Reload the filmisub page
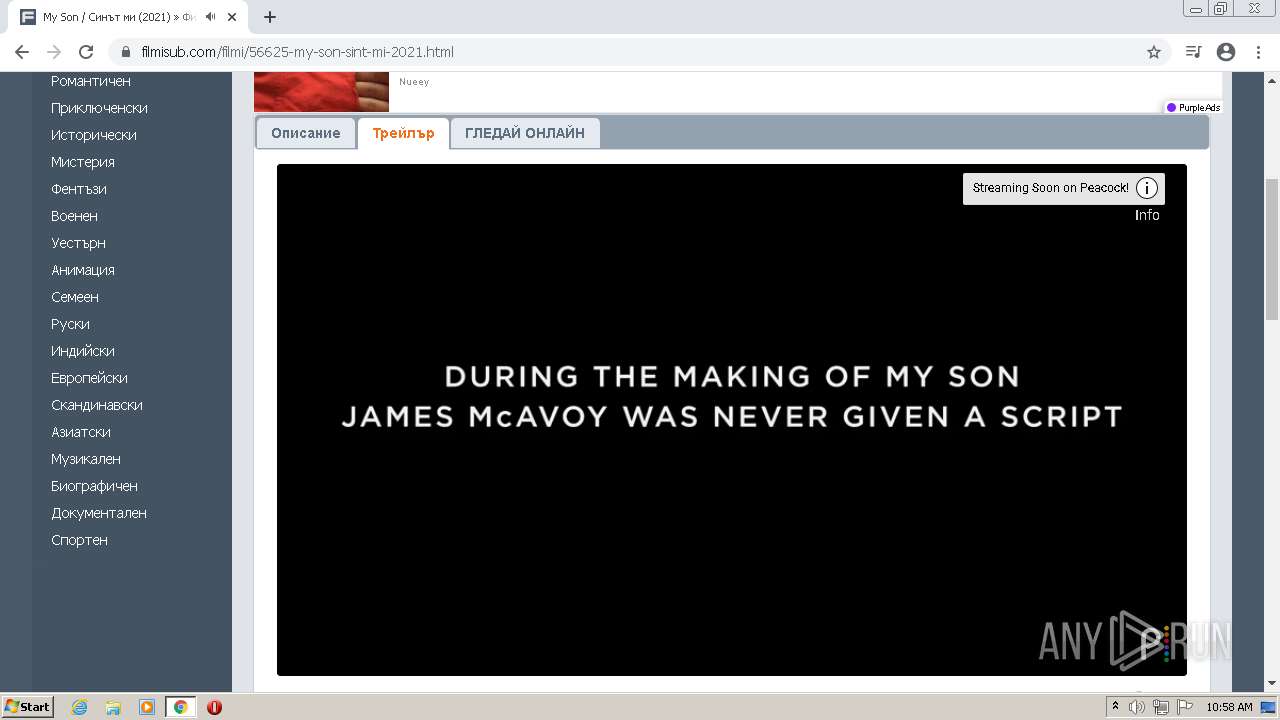Screen dimensions: 1280x720 click(x=86, y=52)
